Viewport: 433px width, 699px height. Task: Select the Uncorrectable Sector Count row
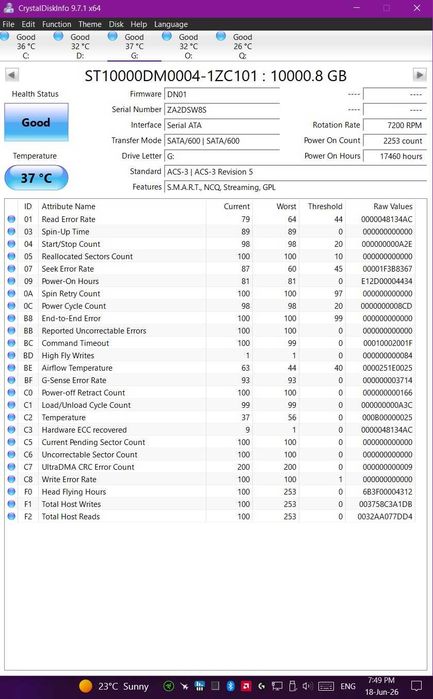point(210,455)
